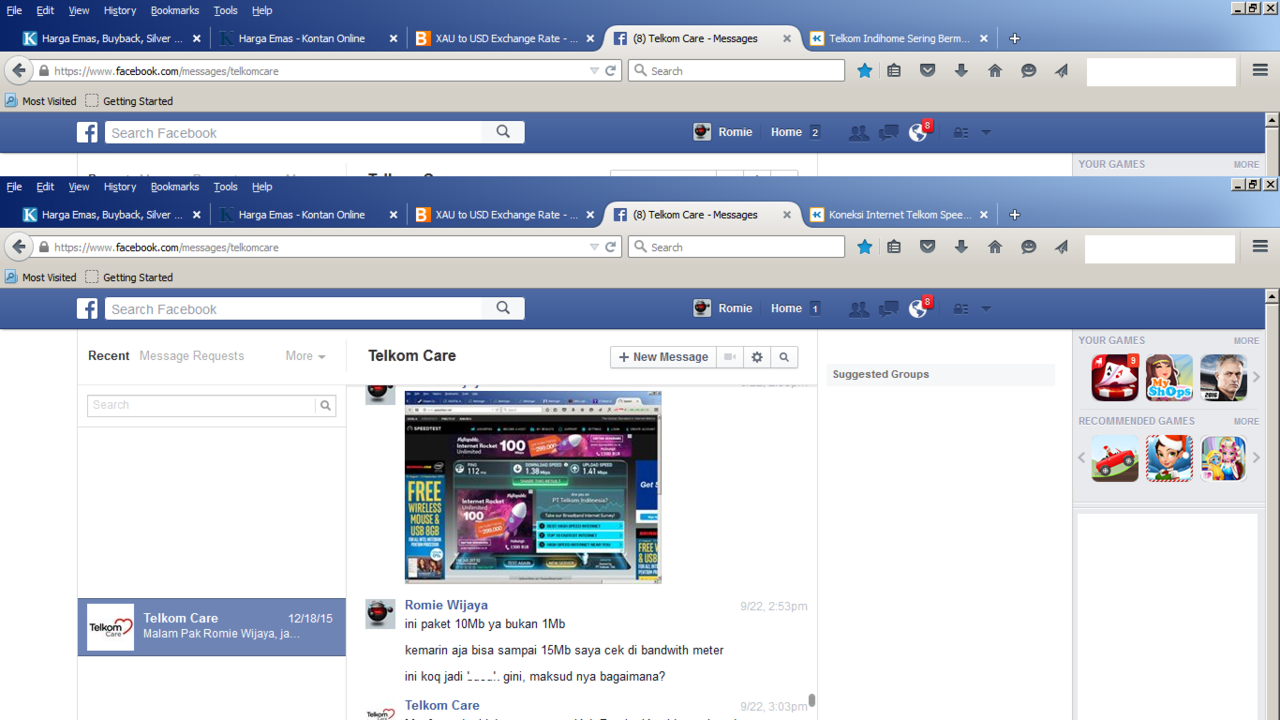Open the hamburger menu in the front Firefox window
Screen dimensions: 1280x720
click(1260, 246)
